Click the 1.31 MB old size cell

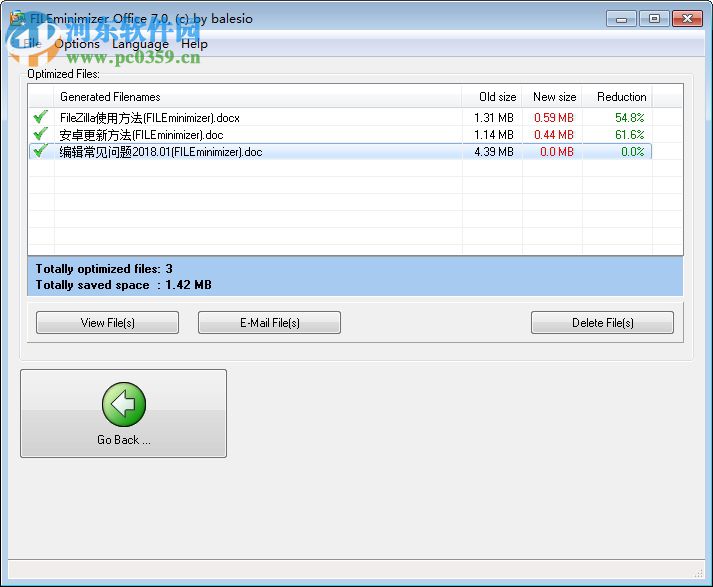pos(494,118)
